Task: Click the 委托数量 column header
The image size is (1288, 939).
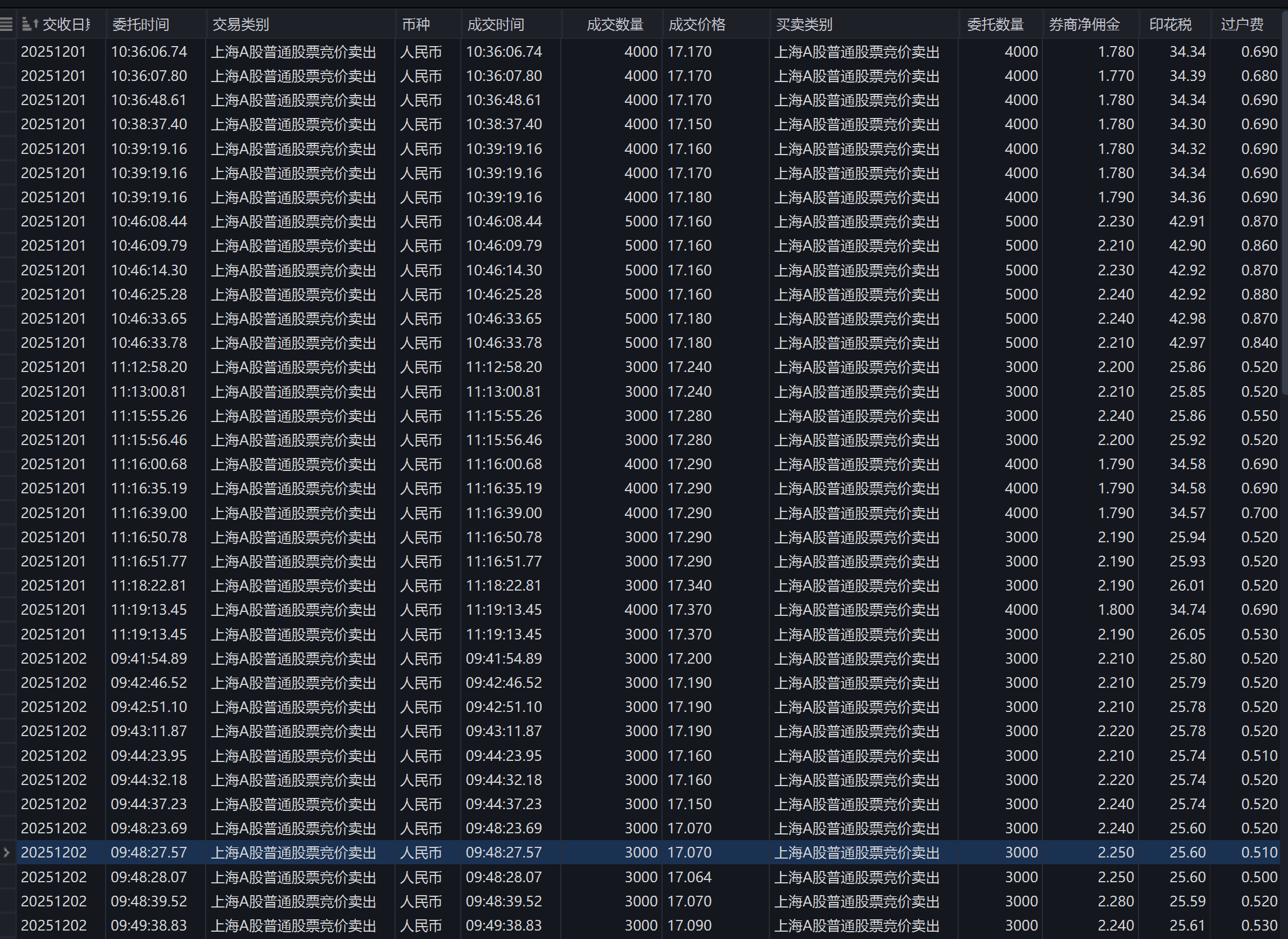Action: pyautogui.click(x=995, y=24)
